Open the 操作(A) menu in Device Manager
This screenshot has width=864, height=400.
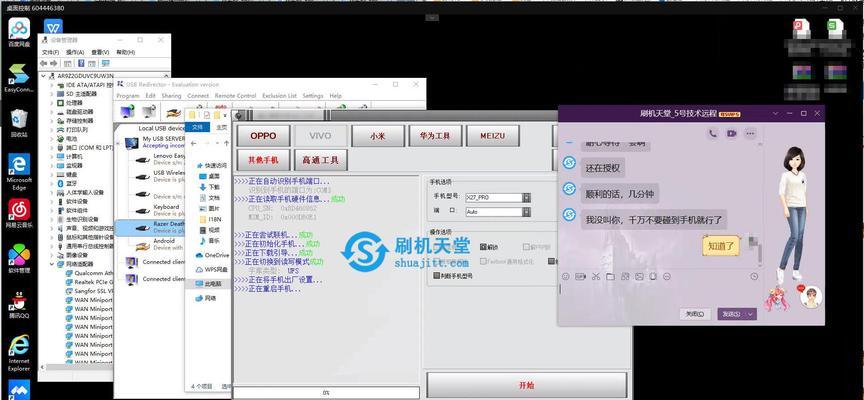(x=74, y=52)
